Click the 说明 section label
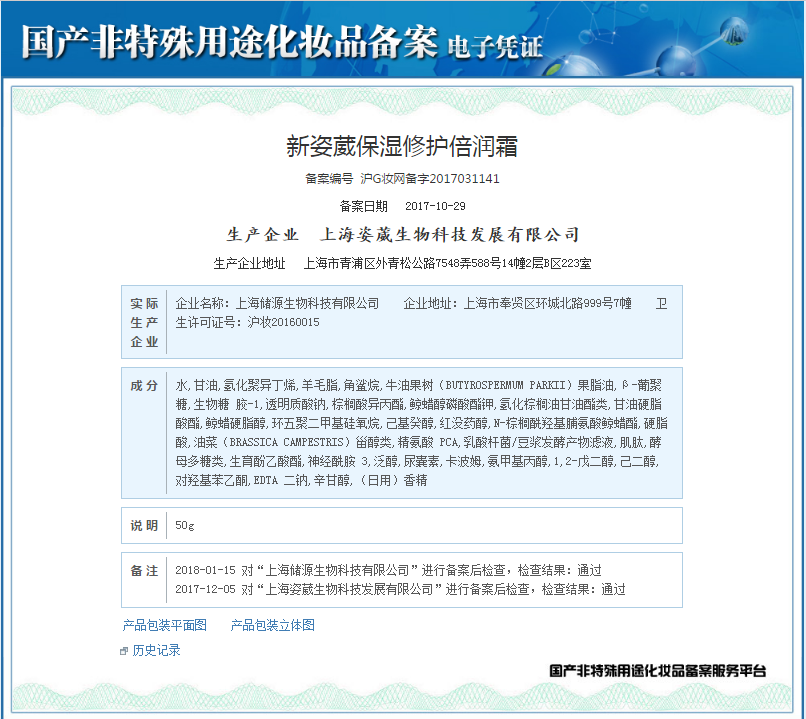Screen dimensions: 806x719 145,525
